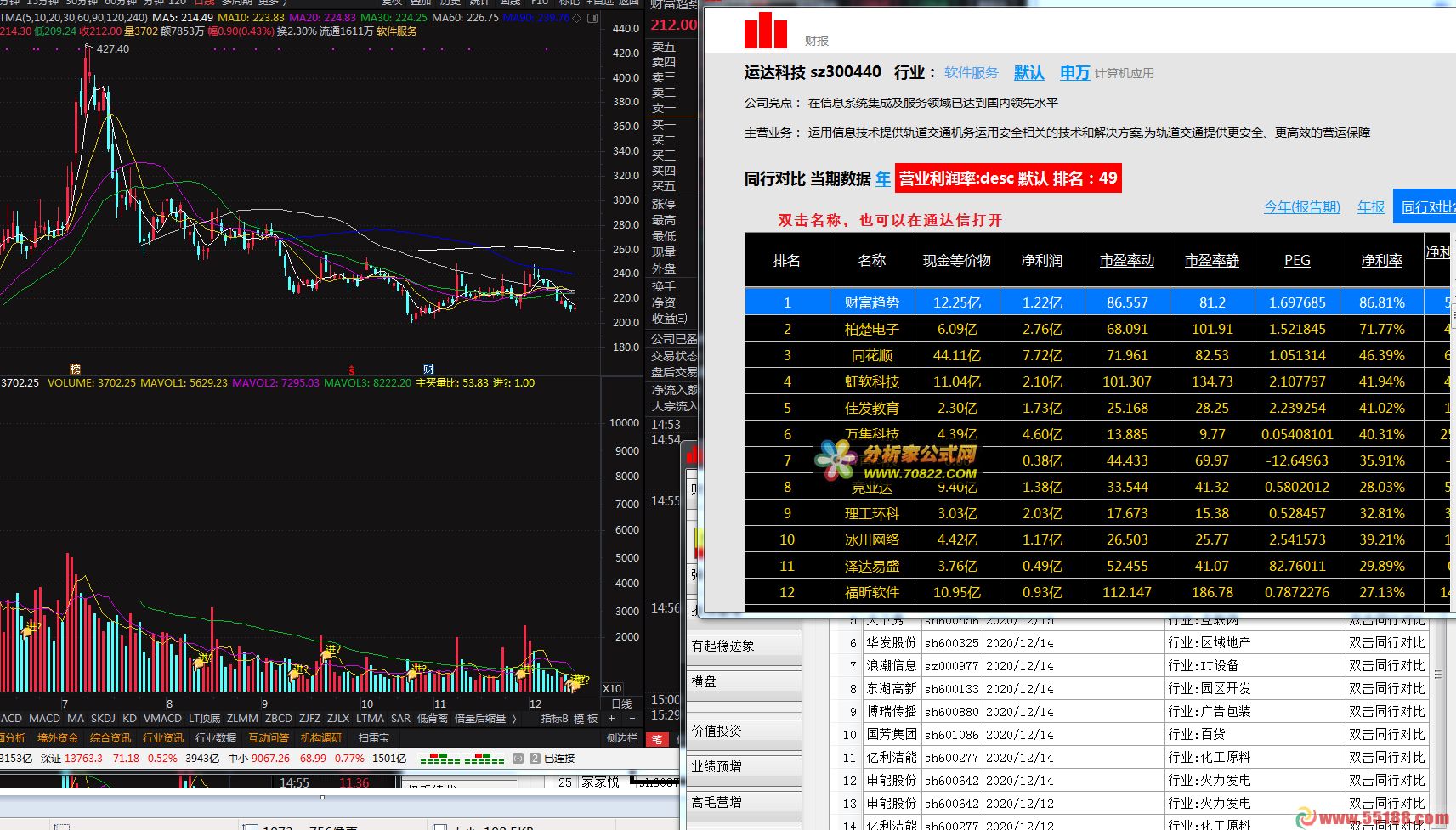The width and height of the screenshot is (1456, 830).
Task: Click the blue 年 period selector
Action: (x=883, y=179)
